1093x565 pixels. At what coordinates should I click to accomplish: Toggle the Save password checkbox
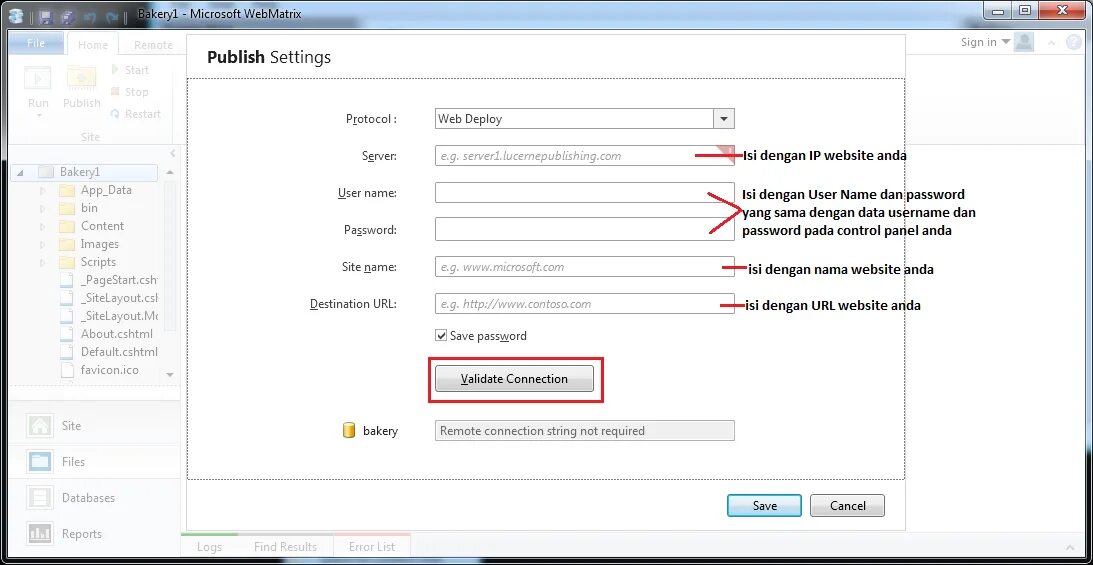(441, 336)
